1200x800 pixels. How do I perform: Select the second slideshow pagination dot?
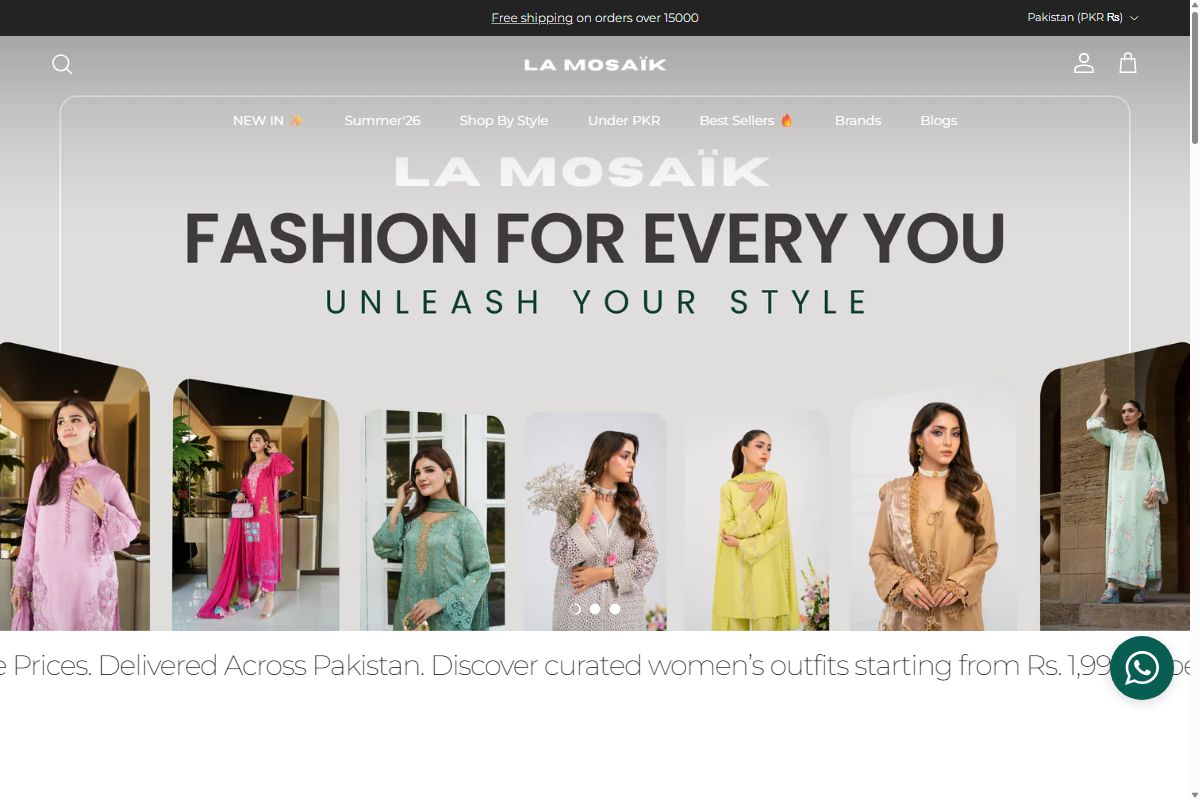point(595,609)
